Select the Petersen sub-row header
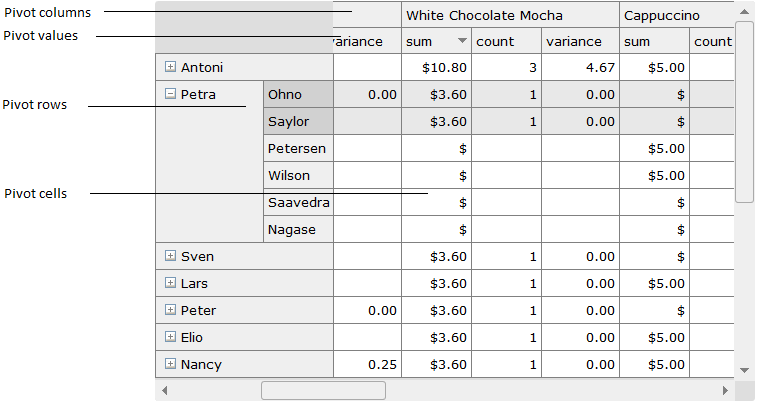This screenshot has height=403, width=762. [x=298, y=149]
